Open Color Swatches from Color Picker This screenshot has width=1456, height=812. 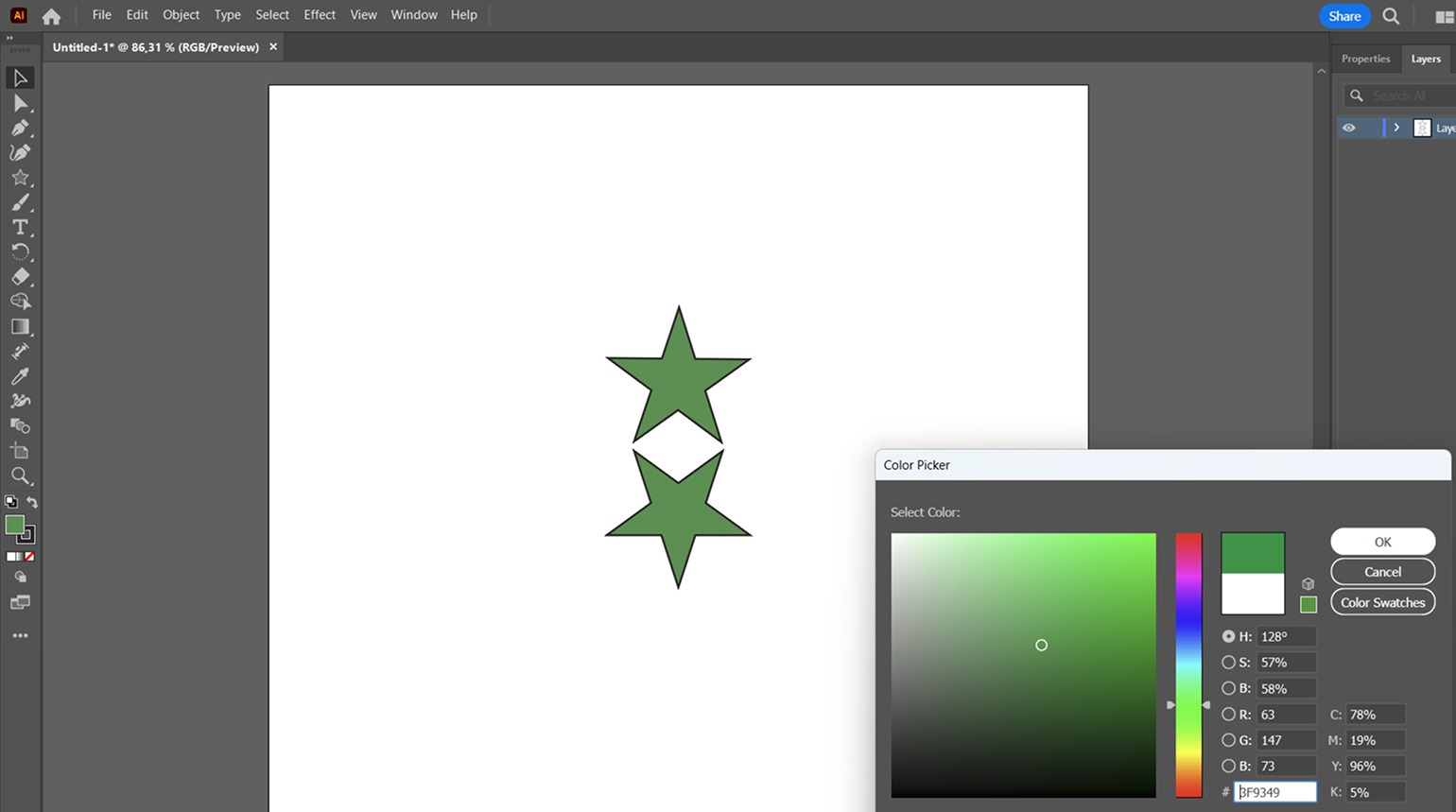coord(1382,602)
